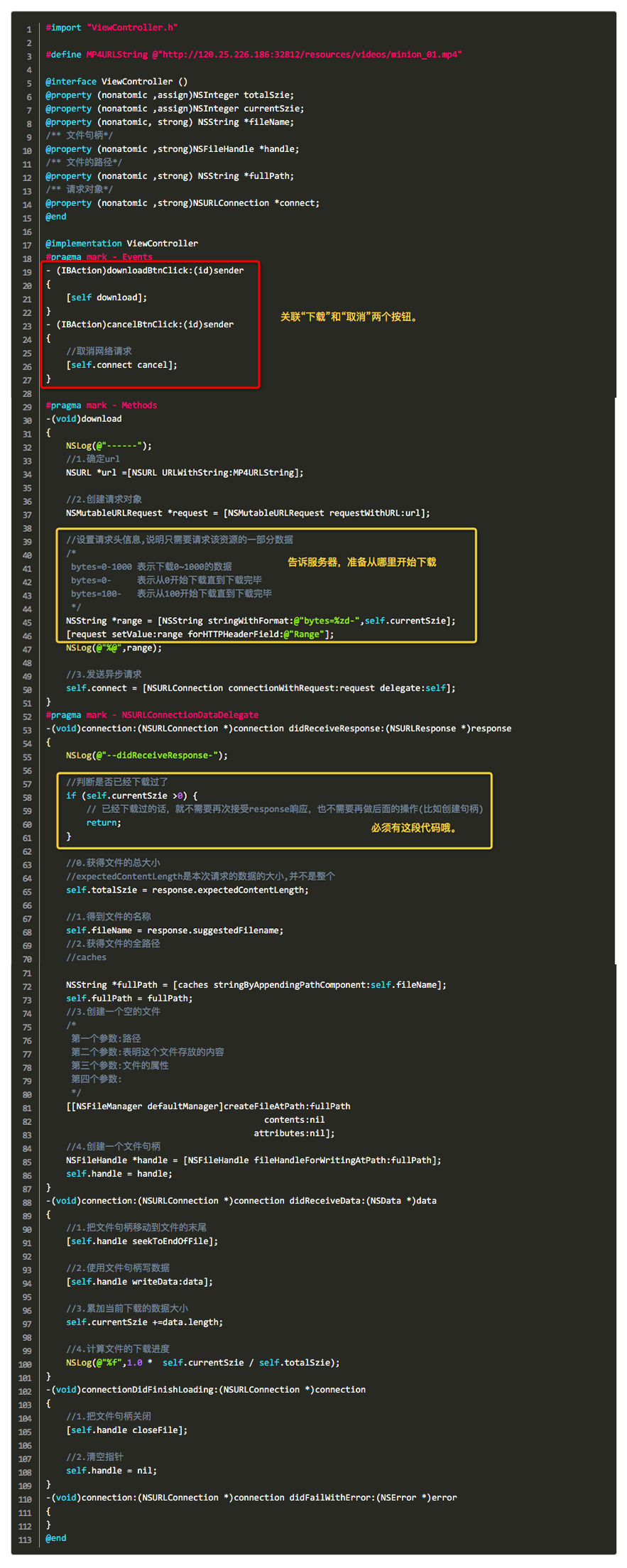
Task: Select the setValue:range forHTTPHeaderField line
Action: (x=200, y=634)
